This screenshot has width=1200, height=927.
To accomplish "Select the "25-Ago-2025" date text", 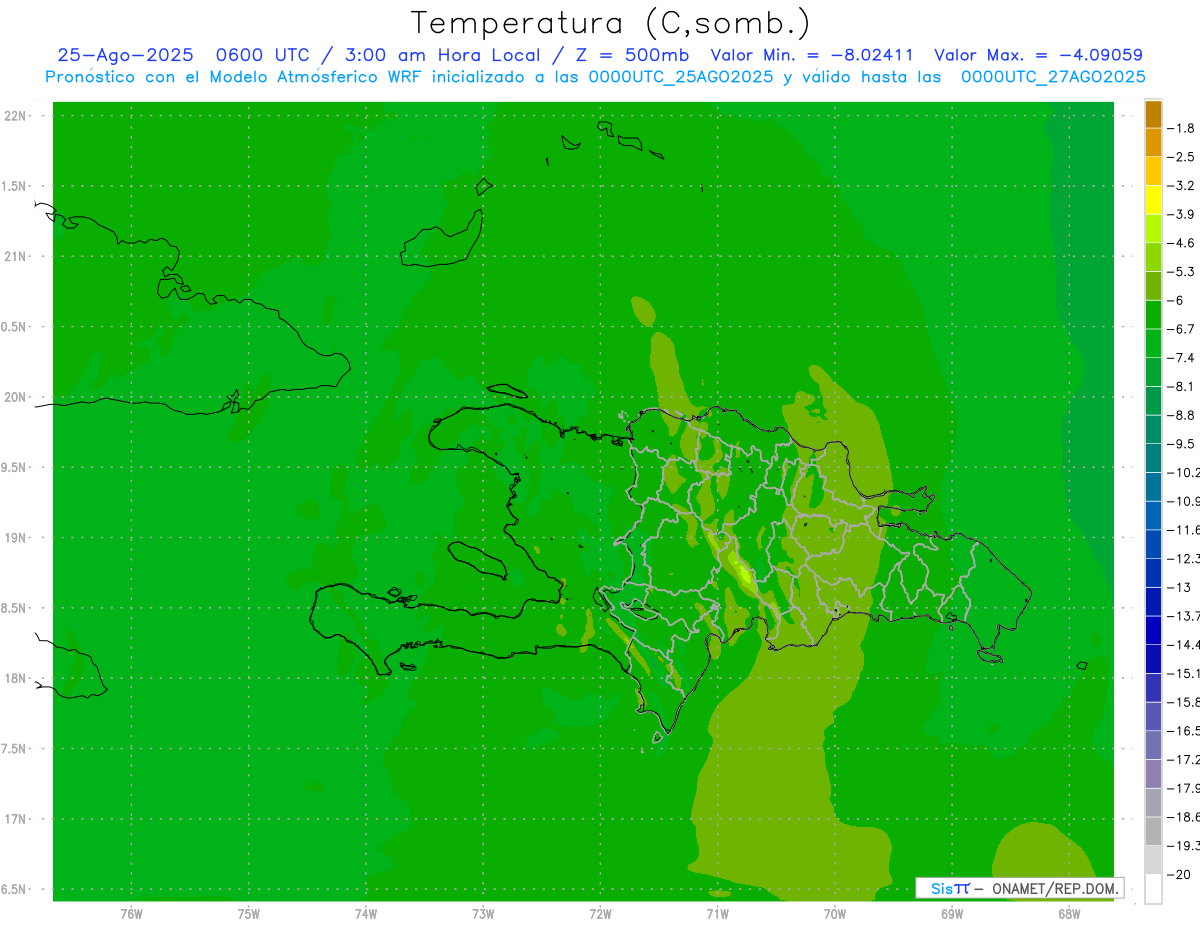I will [x=125, y=55].
